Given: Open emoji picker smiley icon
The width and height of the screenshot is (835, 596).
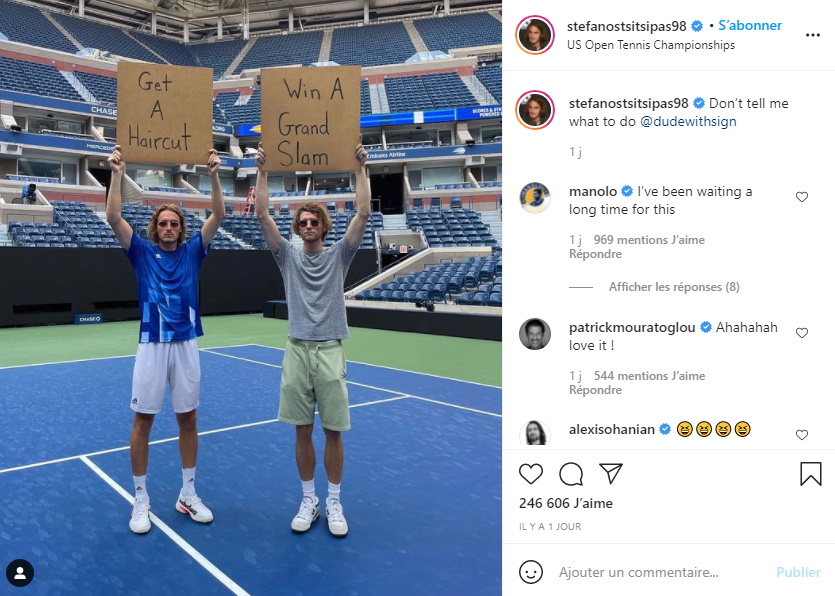Looking at the screenshot, I should point(531,572).
